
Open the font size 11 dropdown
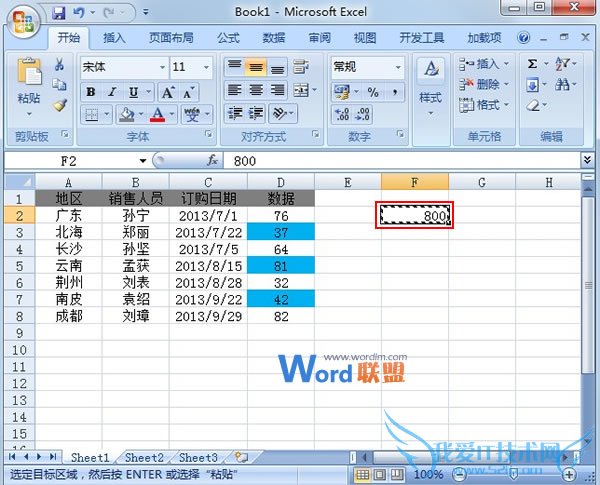207,67
